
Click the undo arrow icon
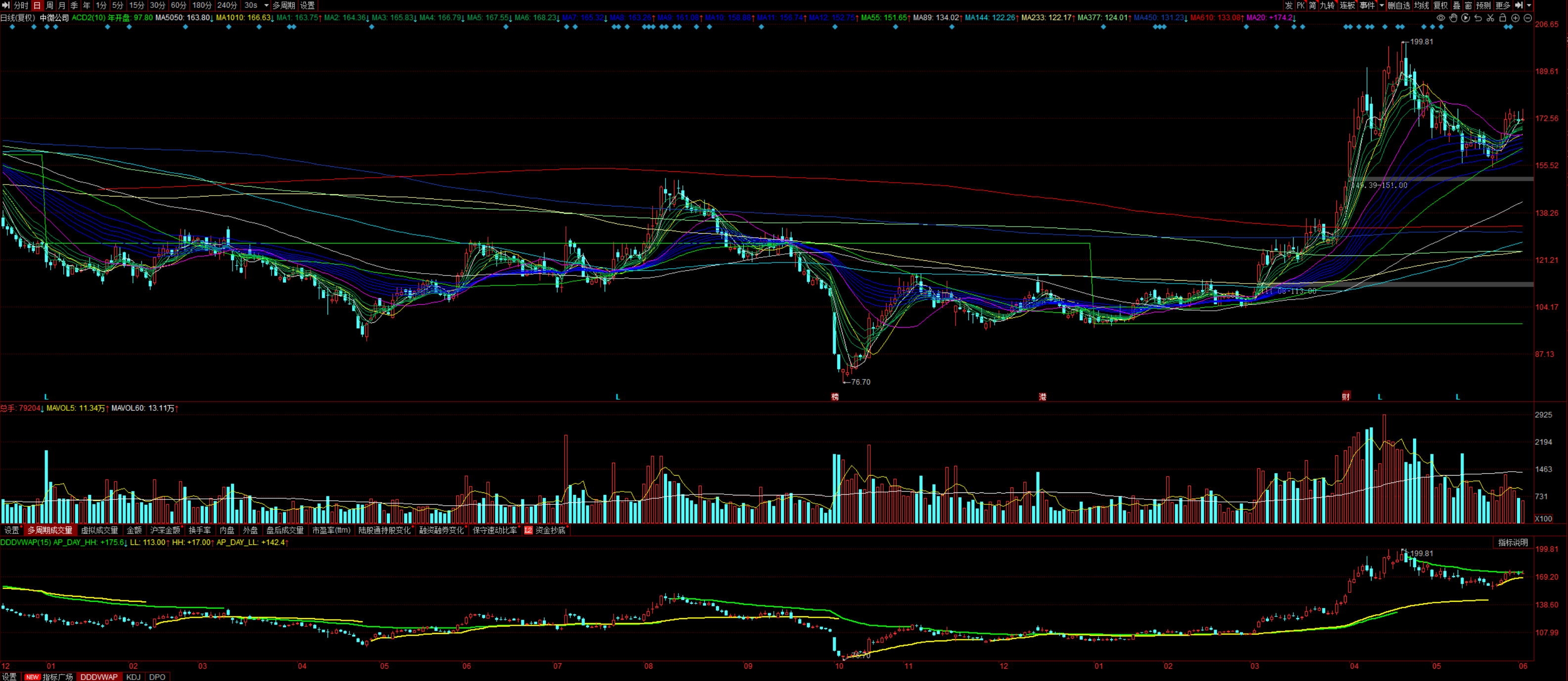1478,18
